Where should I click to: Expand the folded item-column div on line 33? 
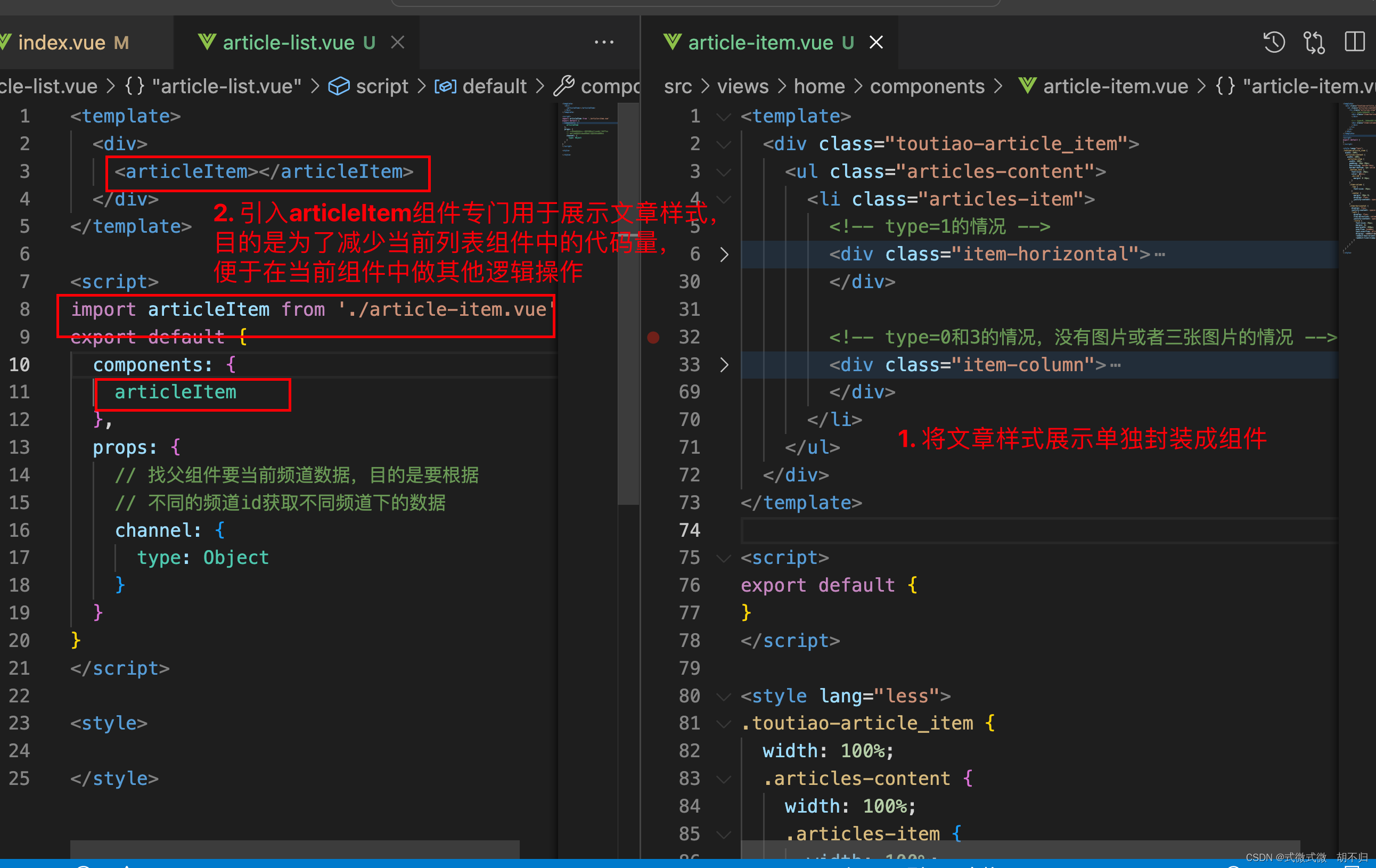coord(724,365)
